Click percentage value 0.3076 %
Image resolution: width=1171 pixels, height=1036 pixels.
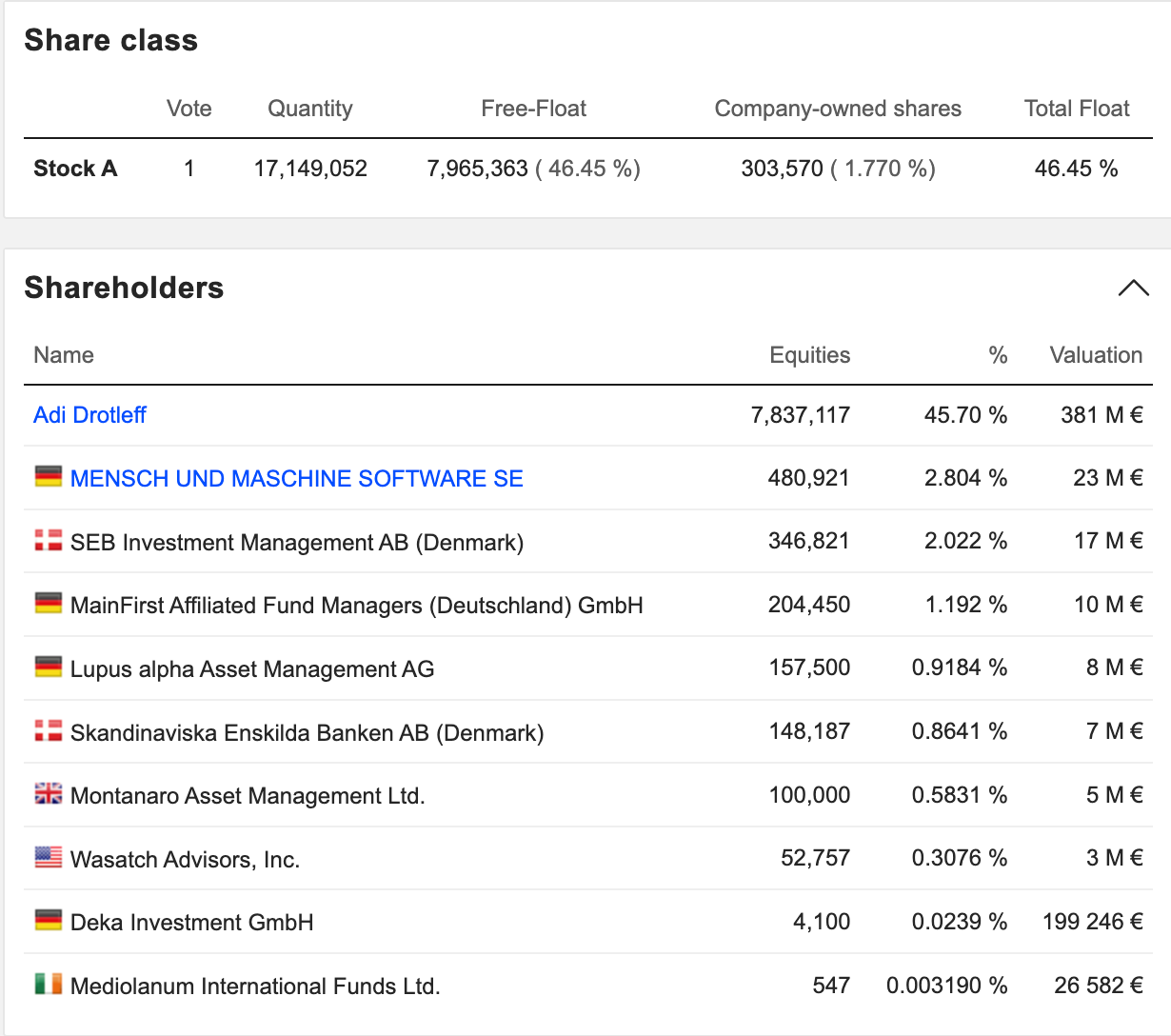(x=960, y=858)
